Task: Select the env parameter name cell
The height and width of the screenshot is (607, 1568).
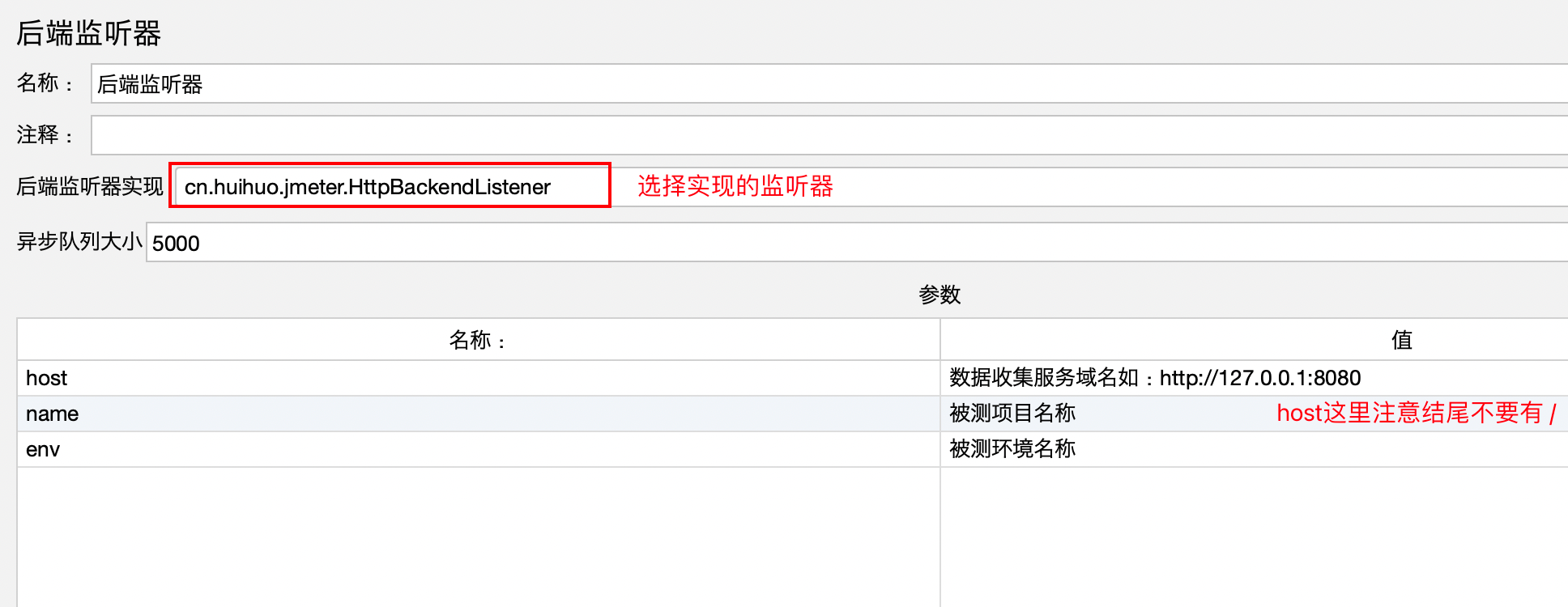Action: (x=478, y=449)
